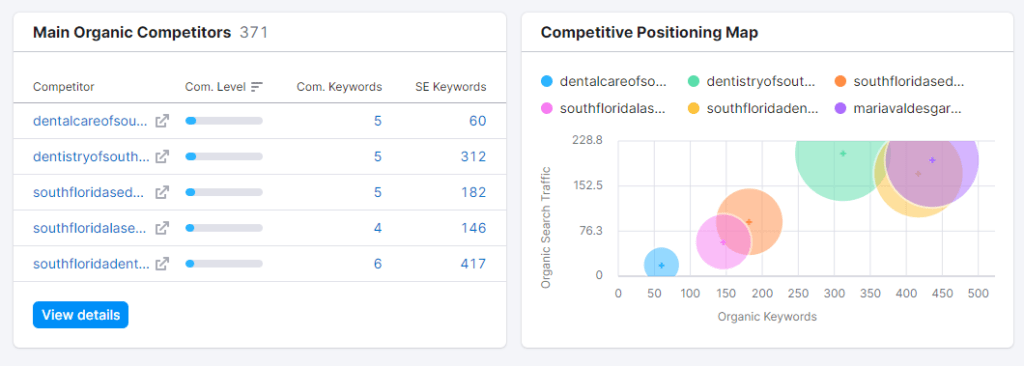1024x366 pixels.
Task: Toggle mariavaldesgar legend purple dot
Action: pyautogui.click(x=840, y=108)
